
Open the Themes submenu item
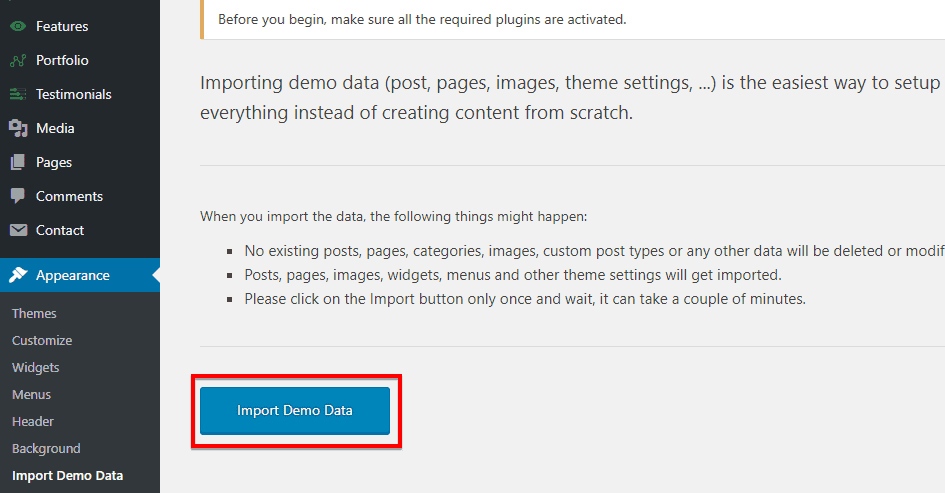34,313
